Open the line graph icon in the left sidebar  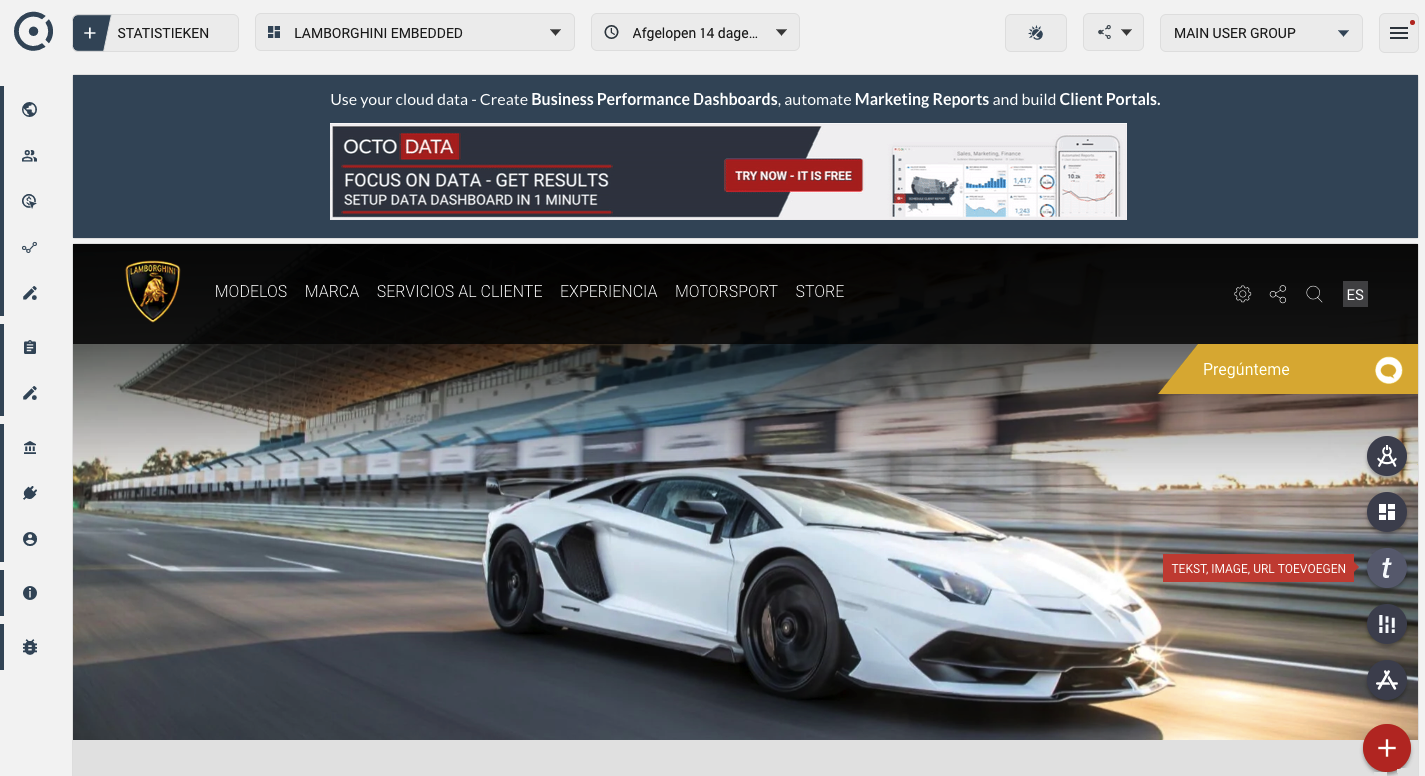click(30, 248)
